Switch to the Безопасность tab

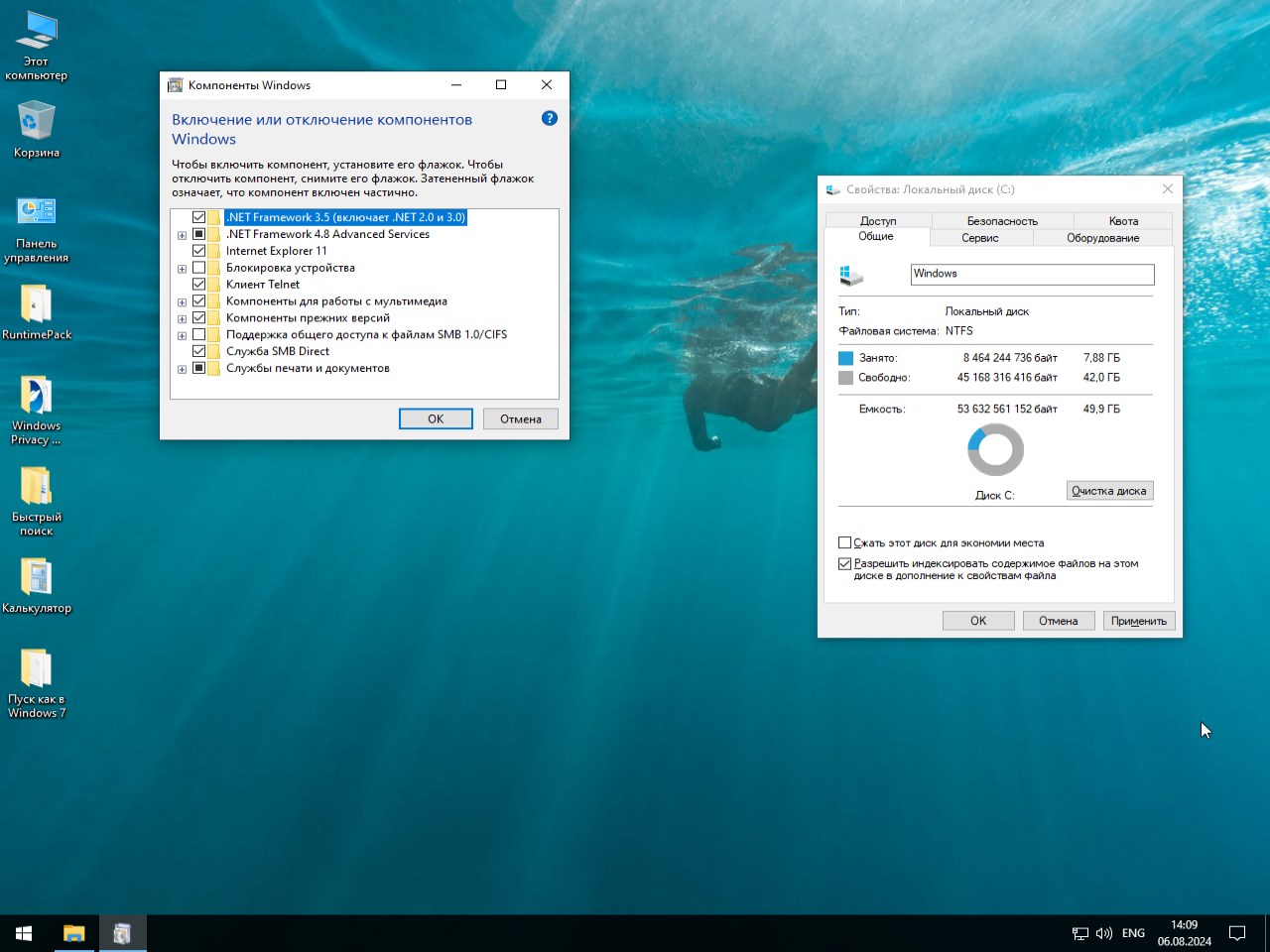click(1002, 221)
